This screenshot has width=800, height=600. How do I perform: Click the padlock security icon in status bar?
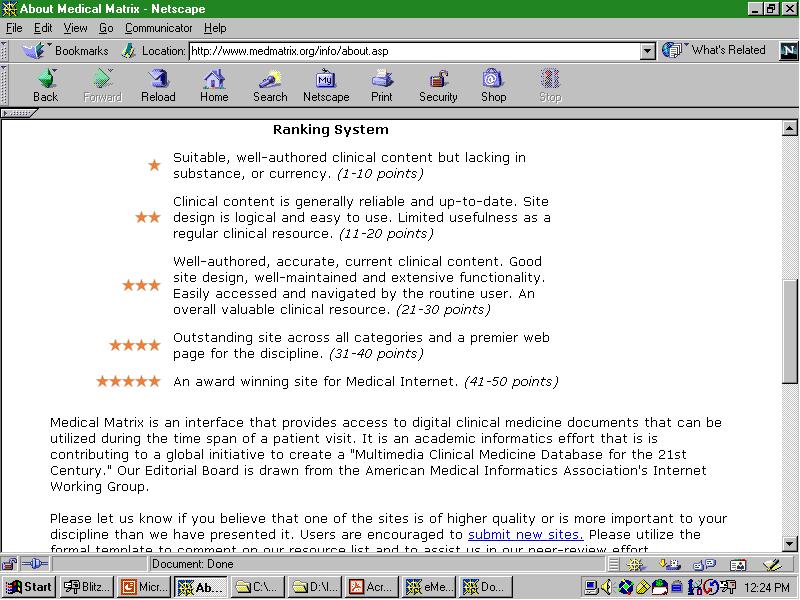9,564
